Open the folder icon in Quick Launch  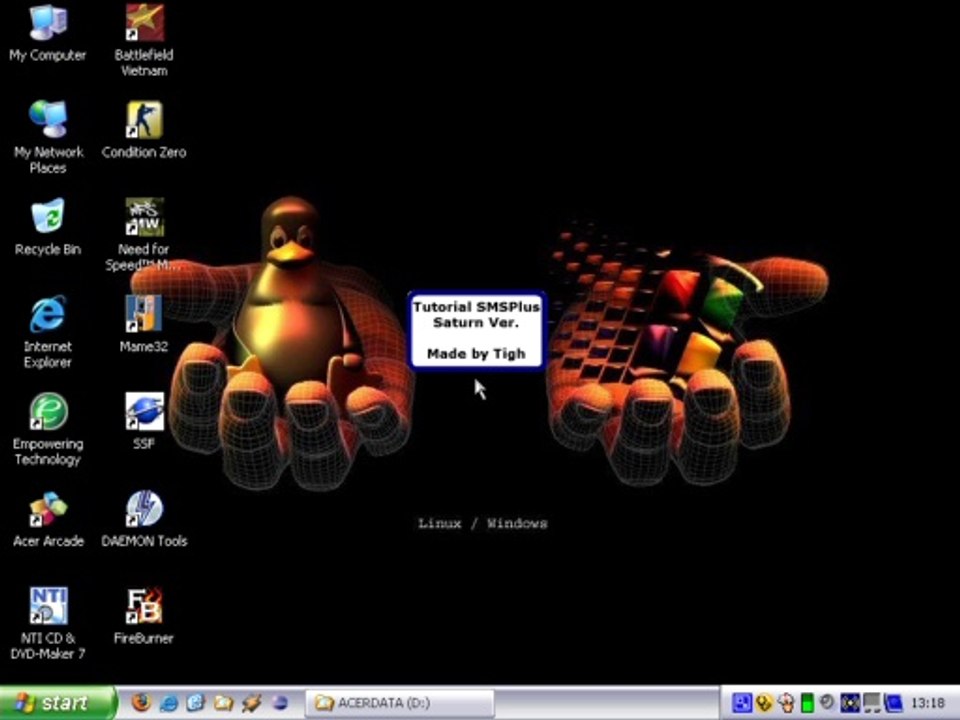pos(223,703)
